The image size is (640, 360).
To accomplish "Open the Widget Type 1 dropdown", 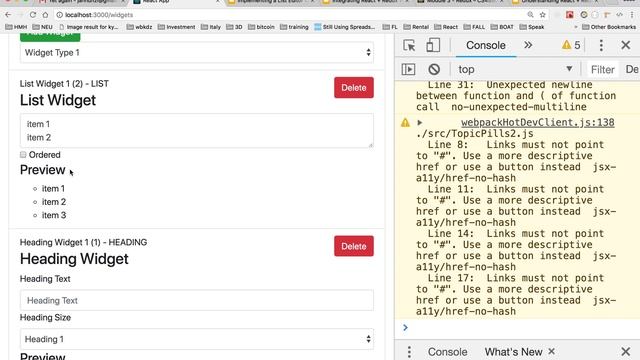I will (x=197, y=53).
